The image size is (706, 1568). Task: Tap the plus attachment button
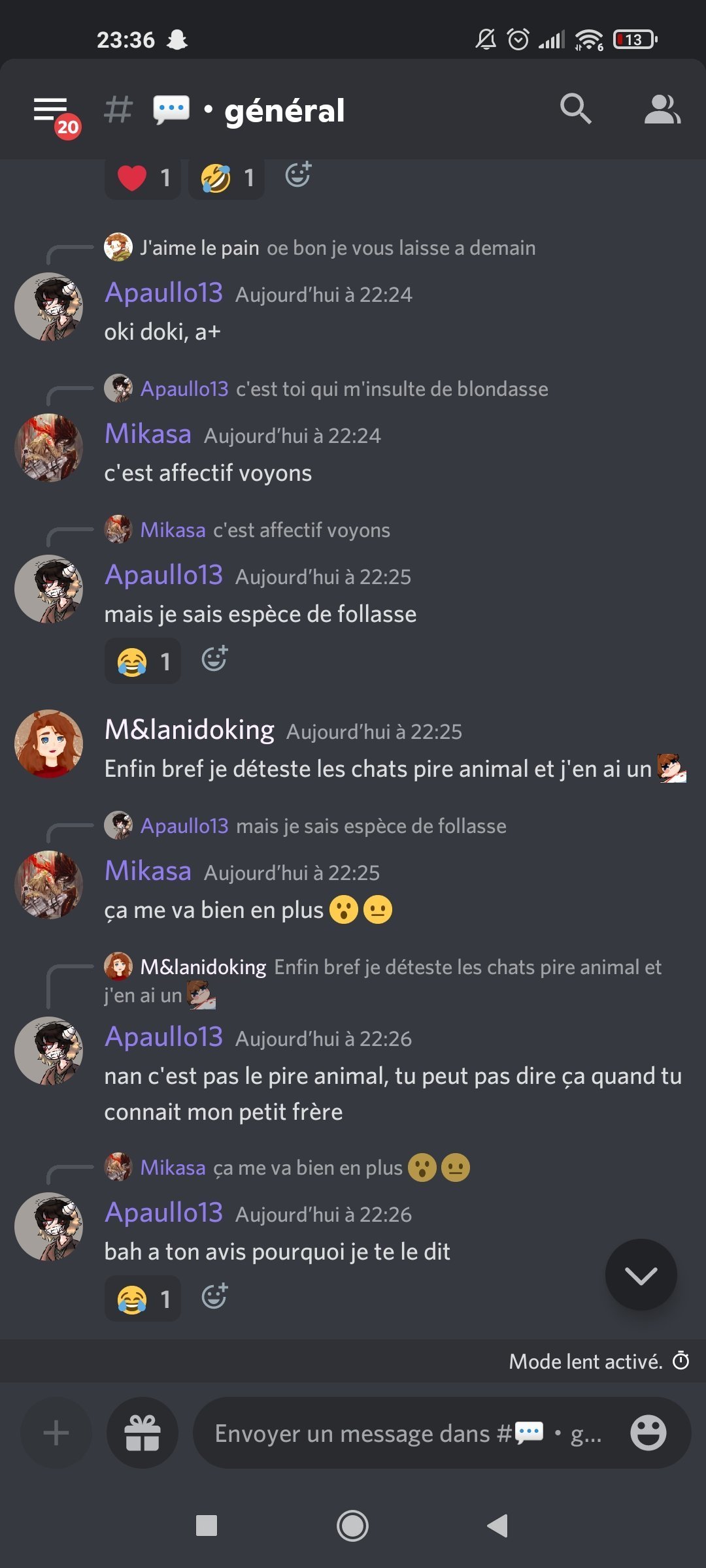click(56, 1433)
